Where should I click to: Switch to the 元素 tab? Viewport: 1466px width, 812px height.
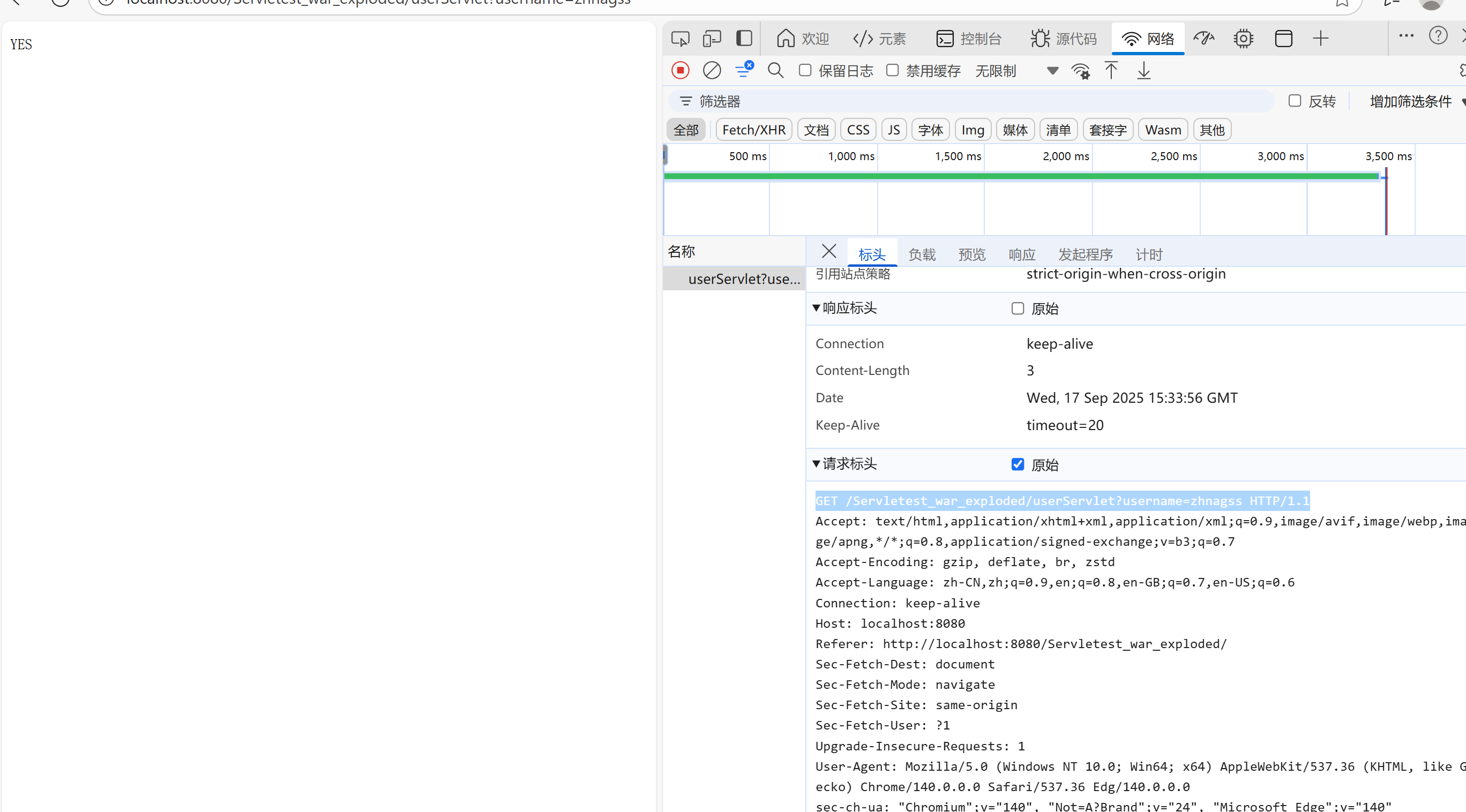pos(879,39)
